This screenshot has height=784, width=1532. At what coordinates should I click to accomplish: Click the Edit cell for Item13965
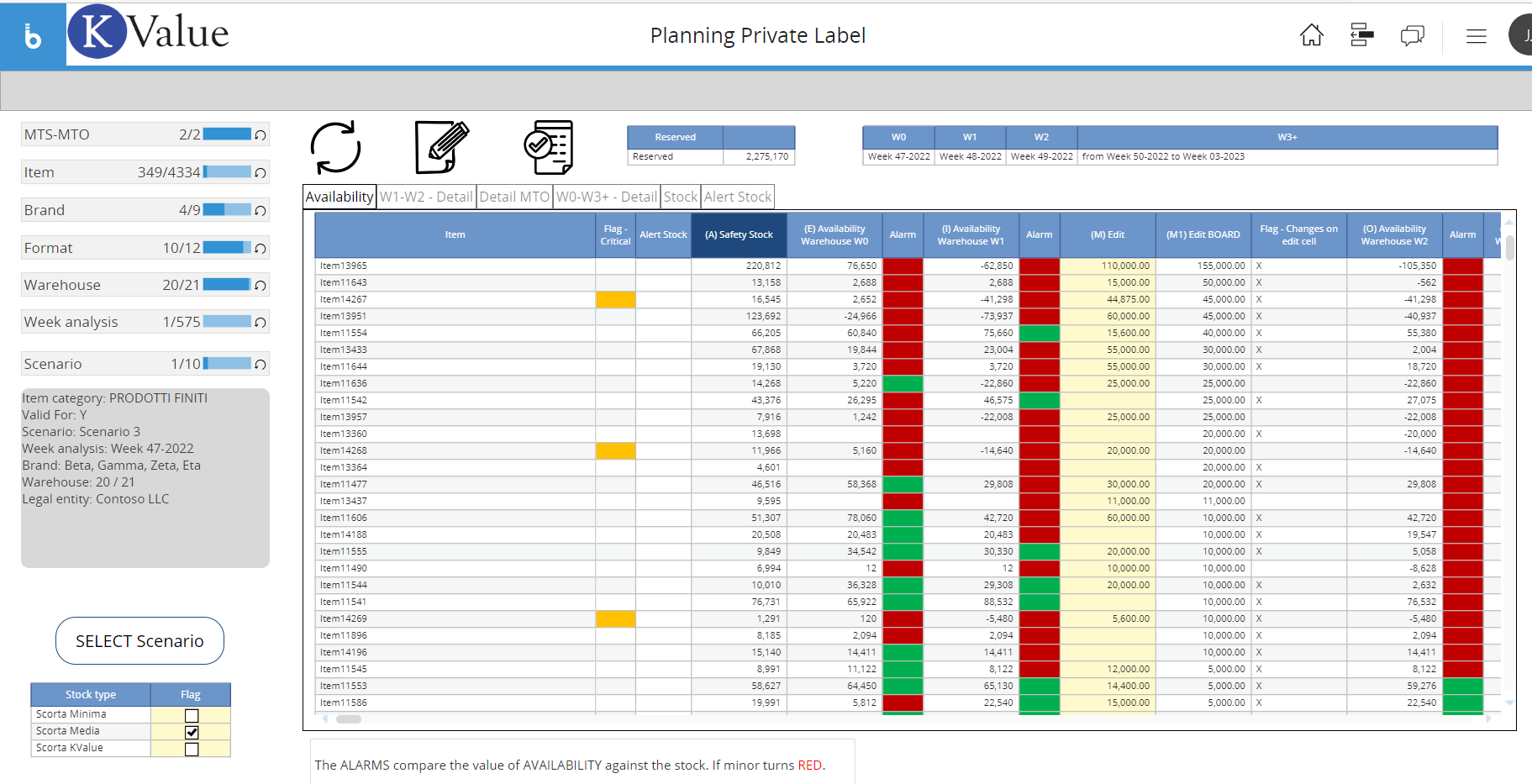click(1108, 266)
